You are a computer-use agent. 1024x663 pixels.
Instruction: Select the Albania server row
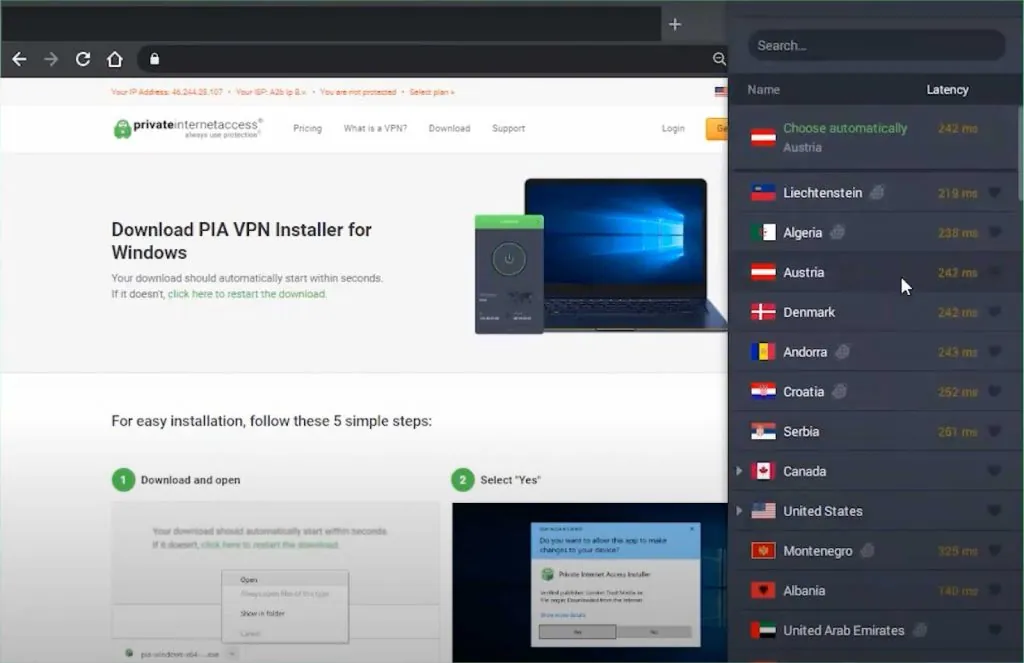(x=875, y=590)
